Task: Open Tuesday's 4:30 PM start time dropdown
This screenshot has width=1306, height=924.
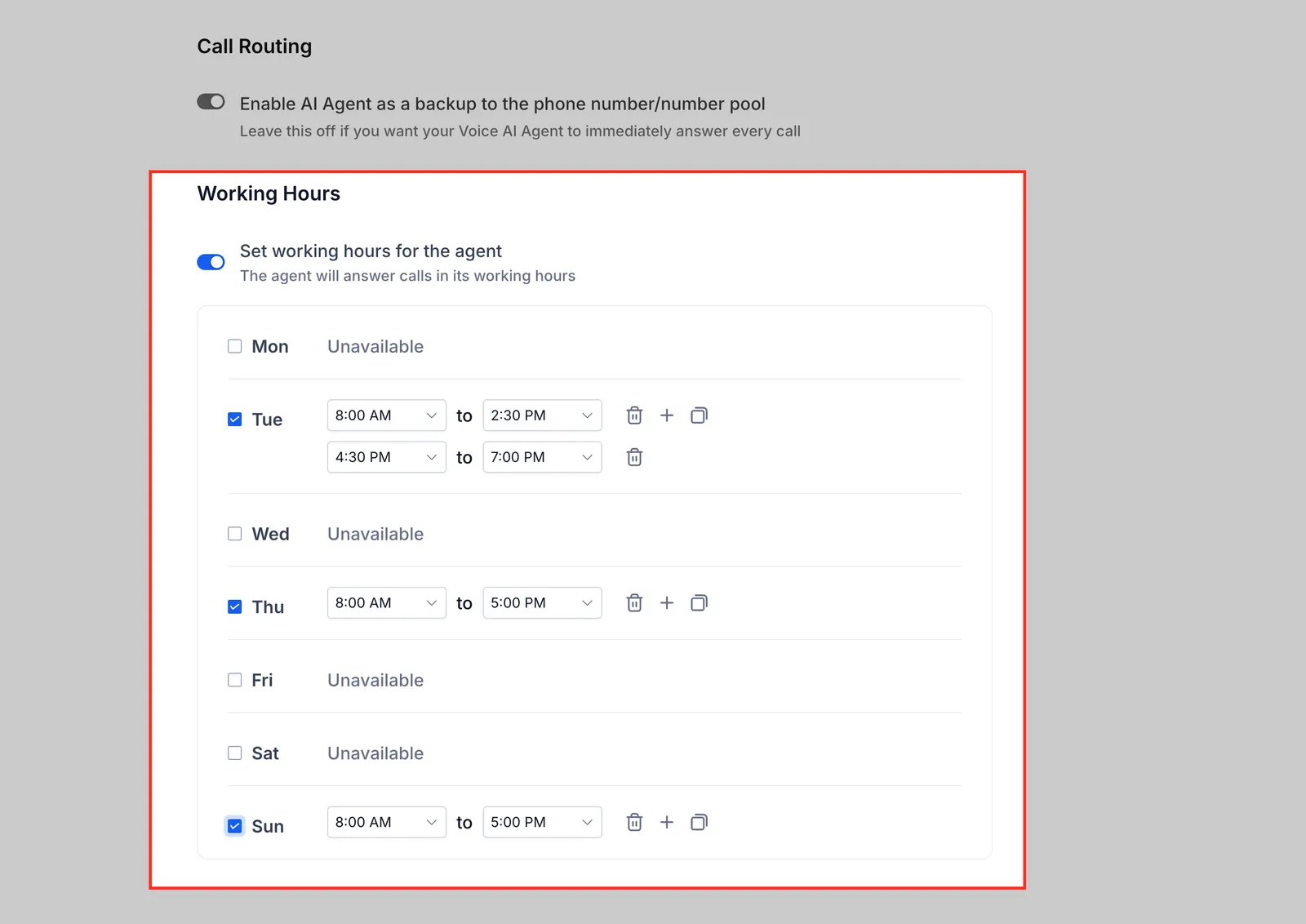Action: pos(387,457)
